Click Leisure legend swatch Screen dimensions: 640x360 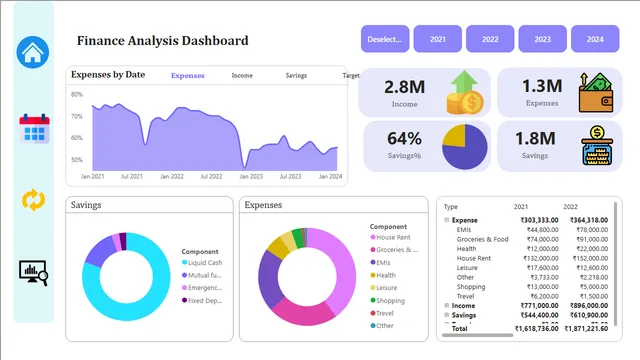click(x=373, y=288)
